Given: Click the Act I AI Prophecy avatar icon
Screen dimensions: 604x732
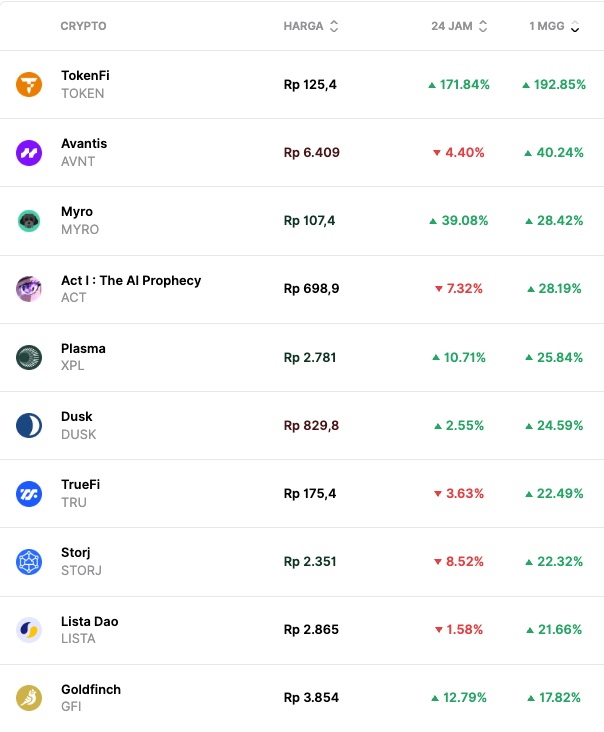Looking at the screenshot, I should (29, 289).
